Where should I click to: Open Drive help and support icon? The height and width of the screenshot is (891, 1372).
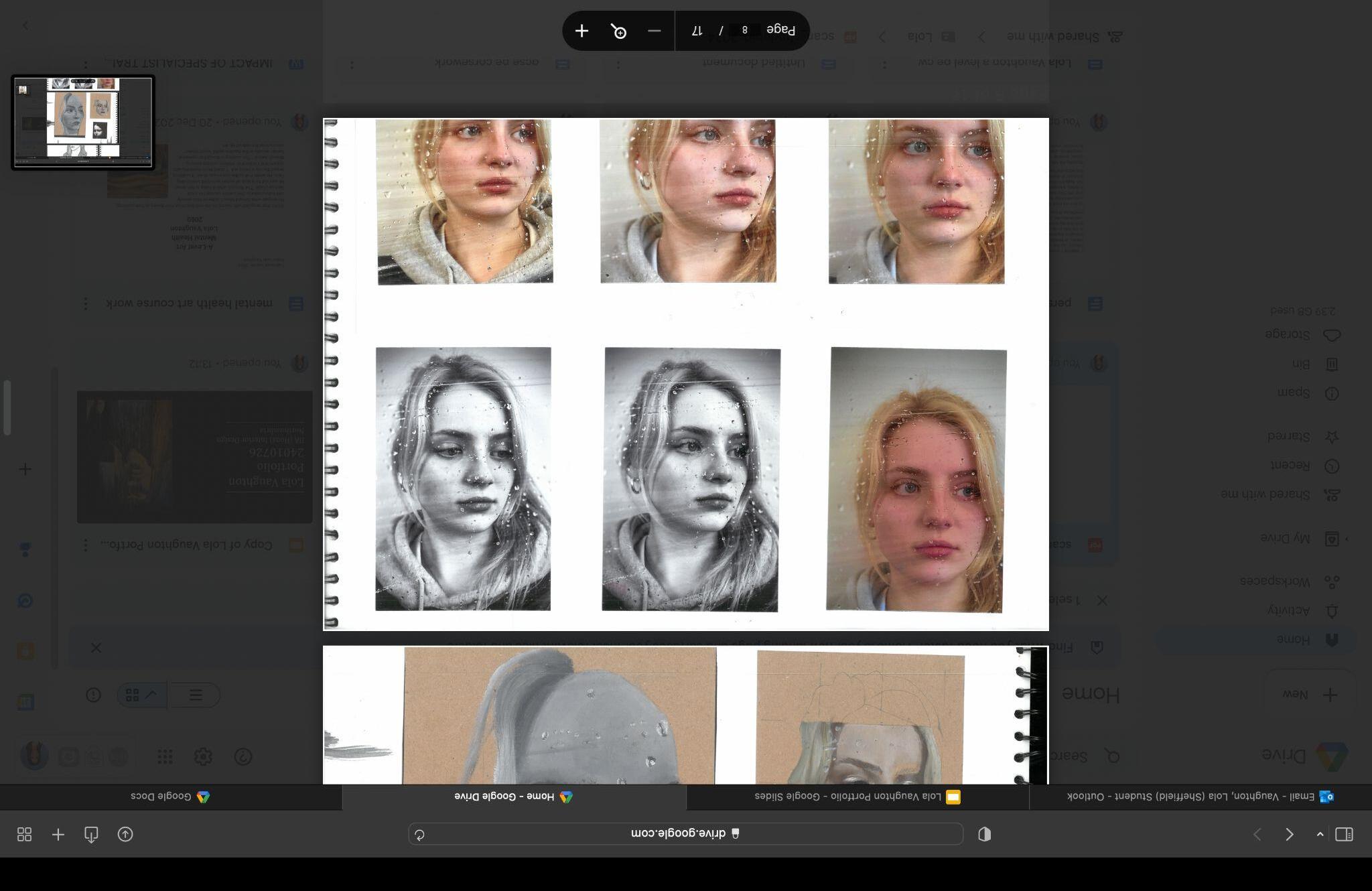pos(243,756)
